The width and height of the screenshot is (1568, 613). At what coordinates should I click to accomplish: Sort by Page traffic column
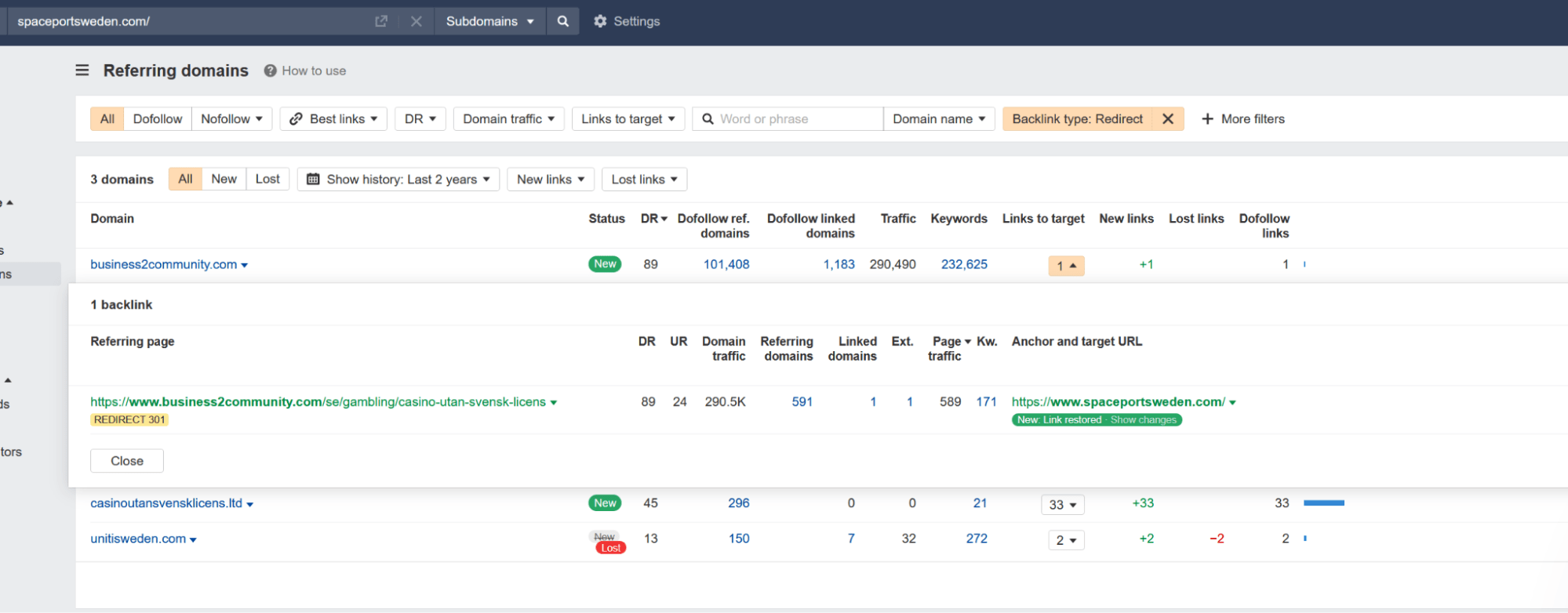[x=949, y=349]
